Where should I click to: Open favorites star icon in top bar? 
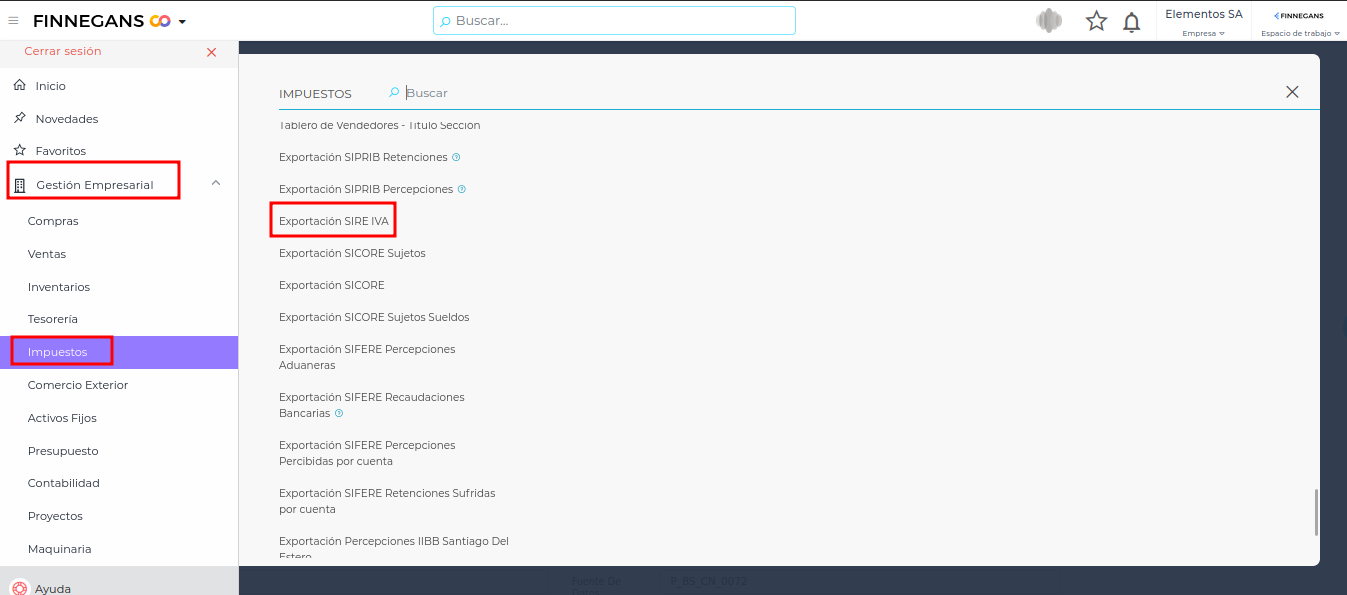point(1097,21)
